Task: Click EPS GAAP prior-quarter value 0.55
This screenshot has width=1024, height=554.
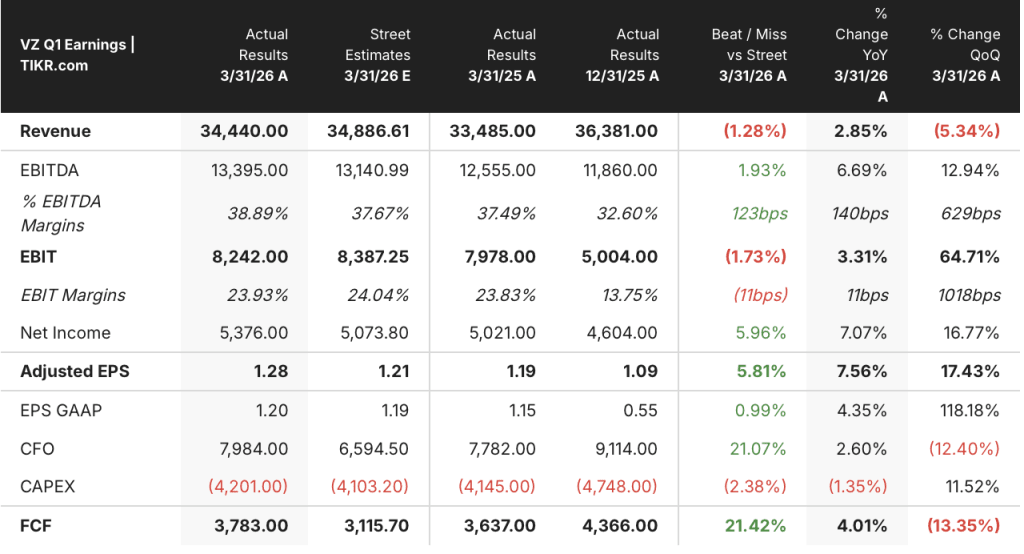Action: 641,410
